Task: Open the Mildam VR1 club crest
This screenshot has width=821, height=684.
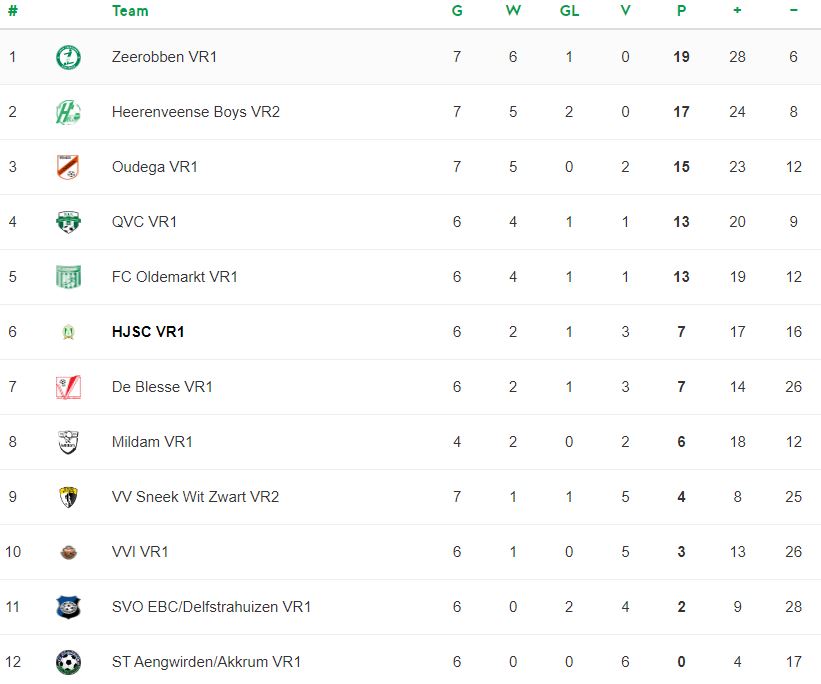Action: pos(68,442)
